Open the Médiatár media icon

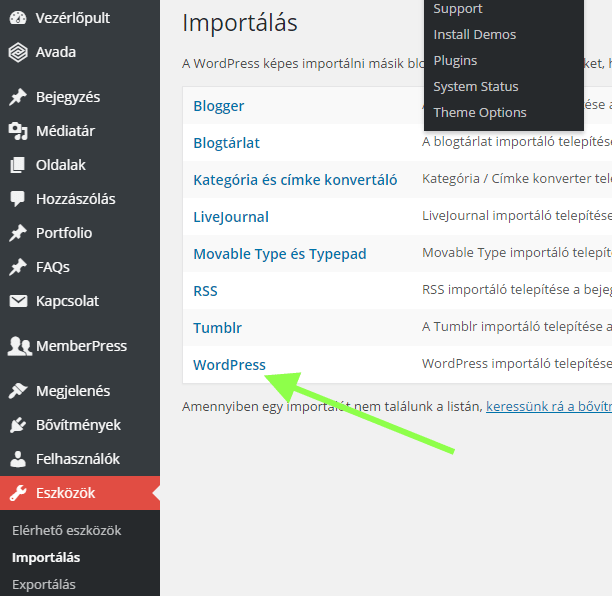pos(18,131)
